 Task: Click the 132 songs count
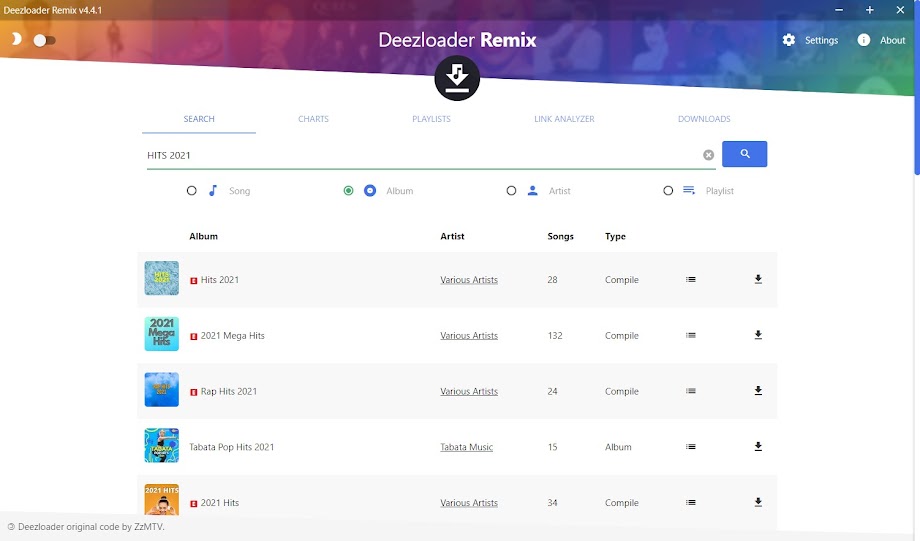[554, 336]
